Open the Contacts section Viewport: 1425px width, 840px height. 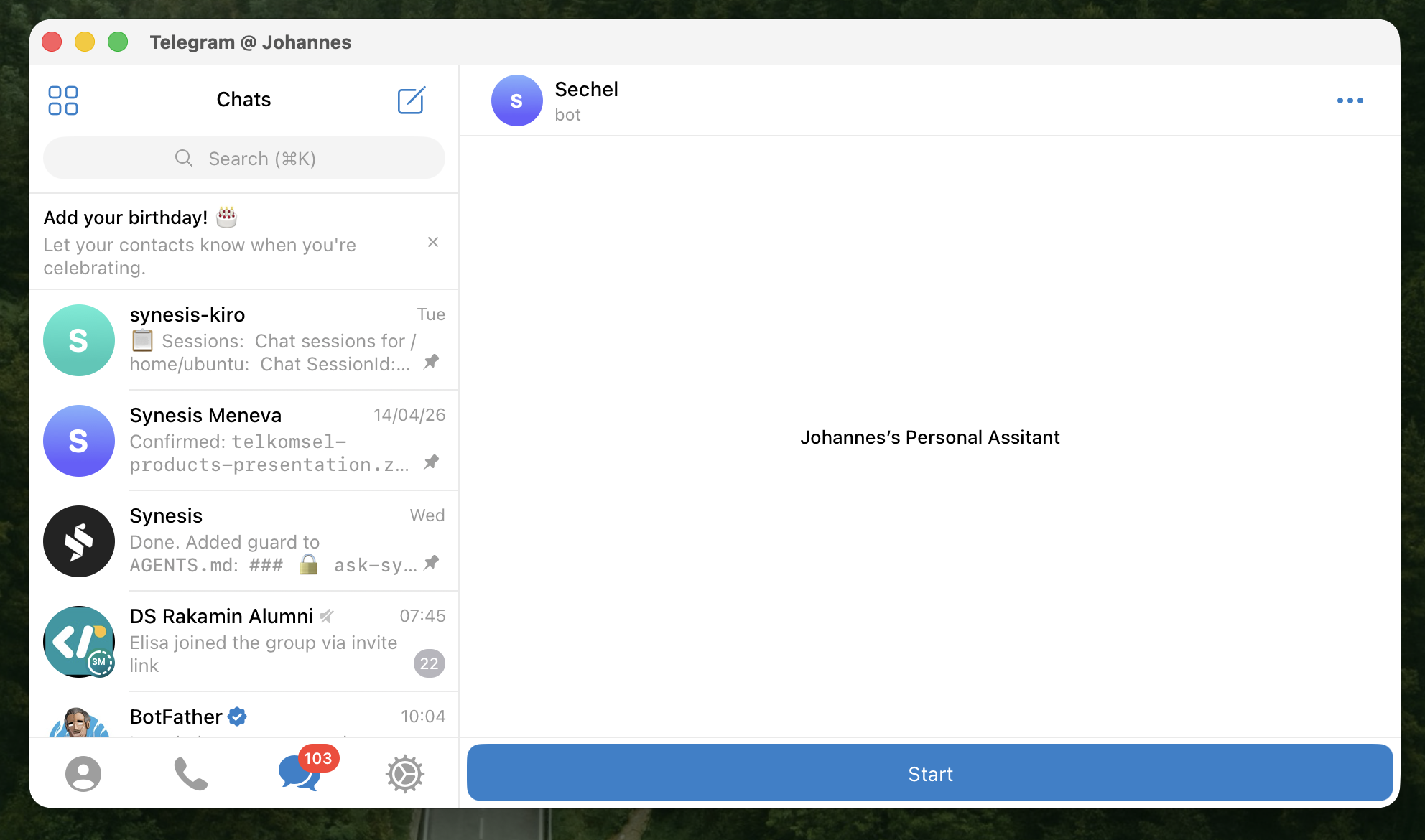(82, 773)
